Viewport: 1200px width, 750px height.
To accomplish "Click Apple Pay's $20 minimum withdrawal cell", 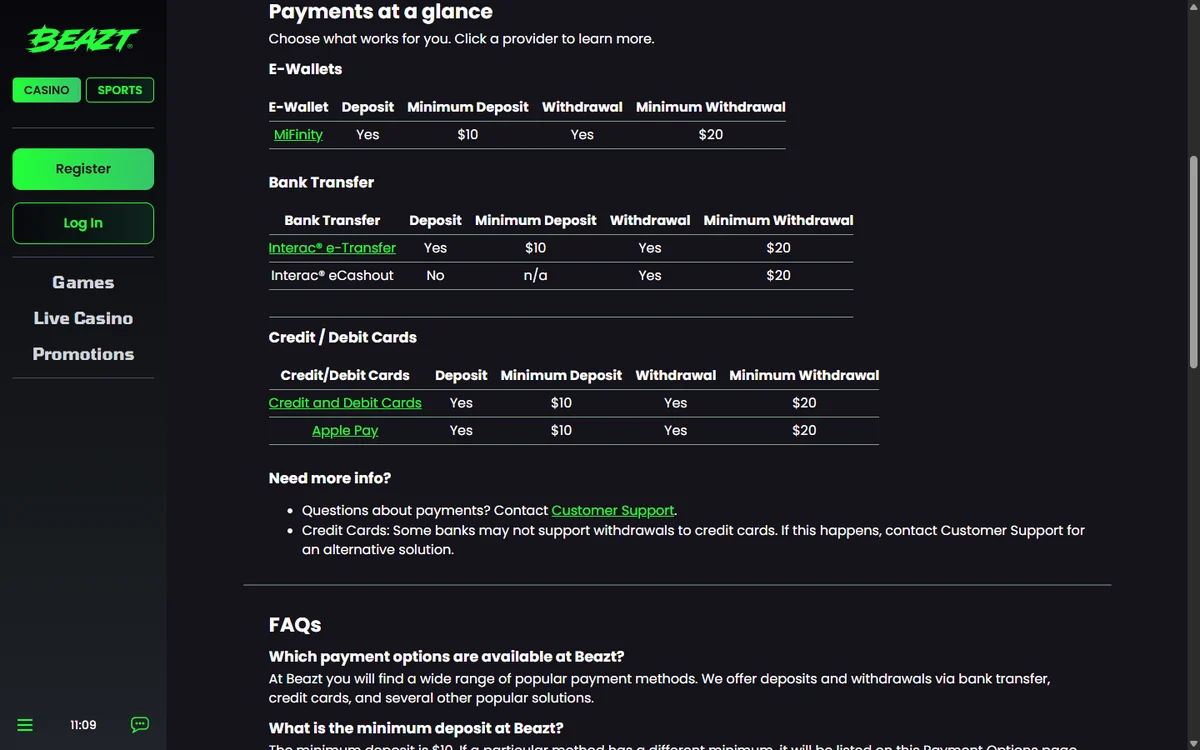I will (x=804, y=431).
